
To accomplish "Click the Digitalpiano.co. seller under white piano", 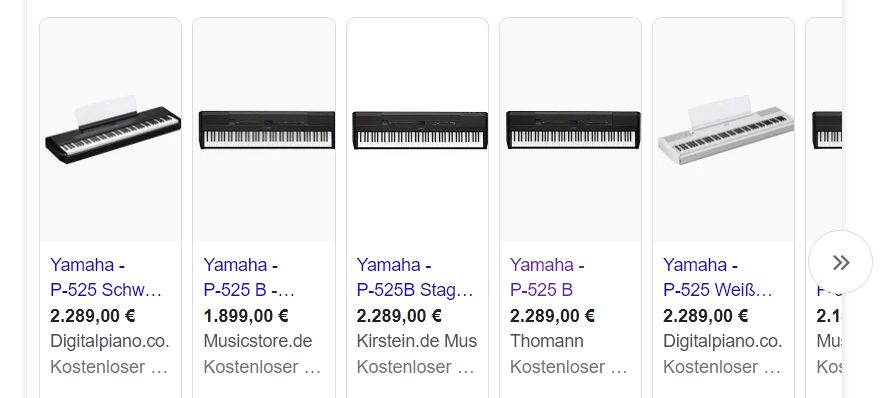I will pos(722,341).
